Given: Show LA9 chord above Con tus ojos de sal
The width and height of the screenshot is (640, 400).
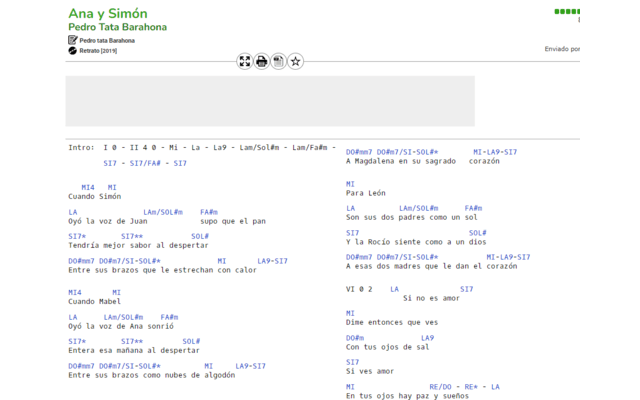Looking at the screenshot, I should point(427,338).
